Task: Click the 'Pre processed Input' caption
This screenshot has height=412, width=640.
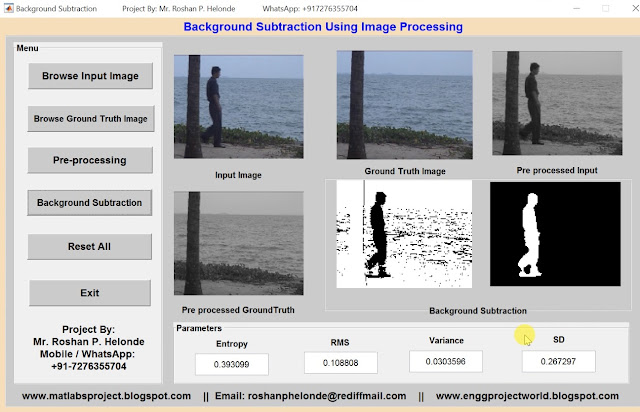Action: coord(557,170)
